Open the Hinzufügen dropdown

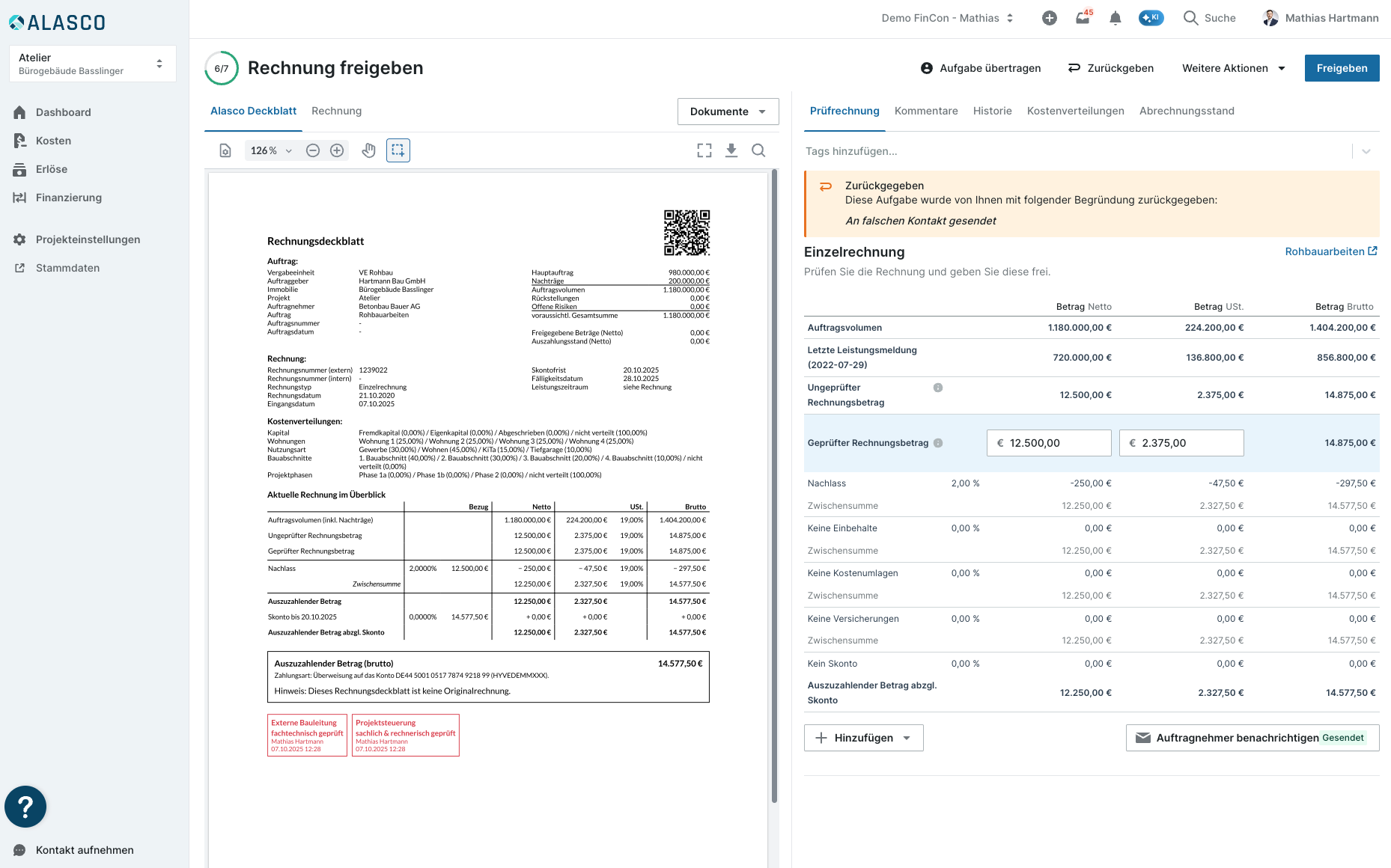863,738
